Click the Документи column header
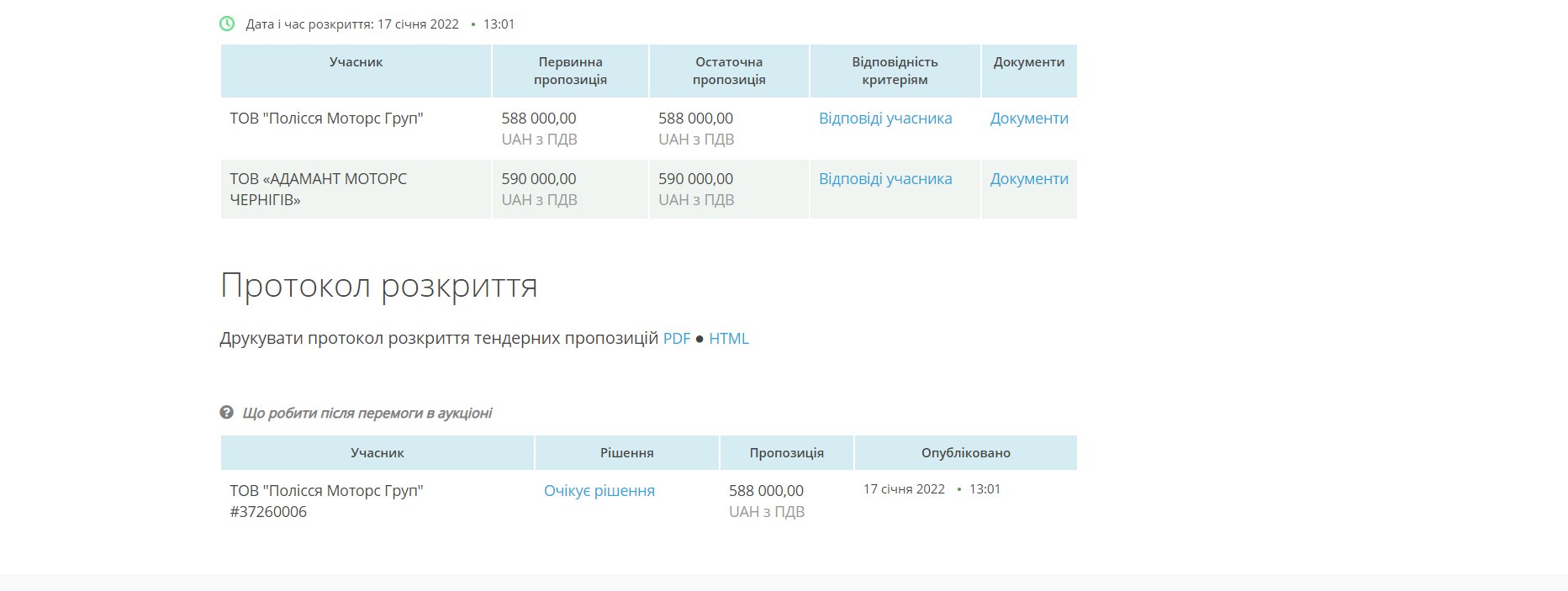The image size is (1568, 591). click(x=1028, y=62)
